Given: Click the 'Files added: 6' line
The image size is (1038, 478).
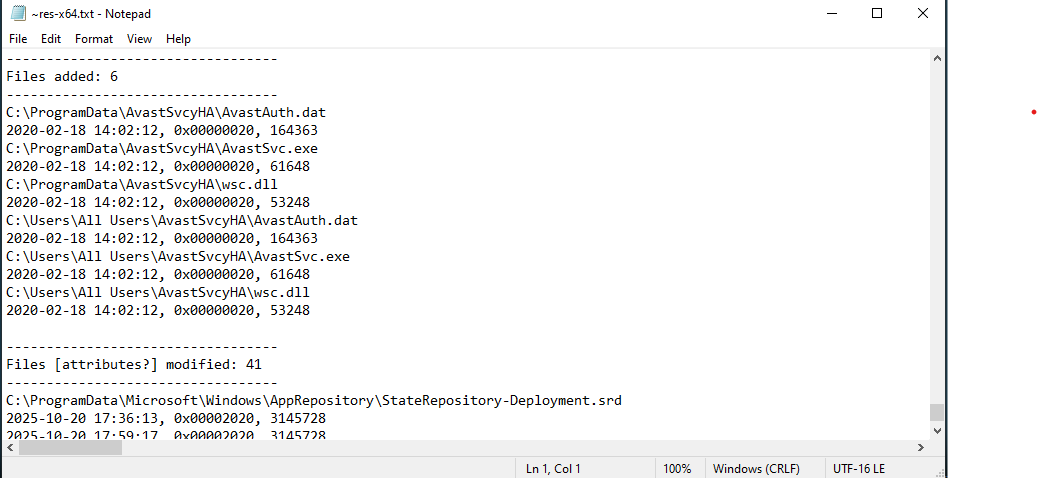Looking at the screenshot, I should [x=62, y=77].
